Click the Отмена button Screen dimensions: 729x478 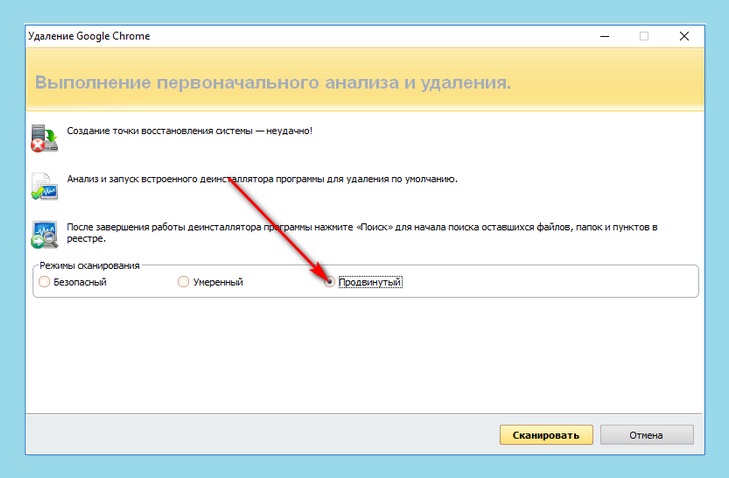pos(646,435)
